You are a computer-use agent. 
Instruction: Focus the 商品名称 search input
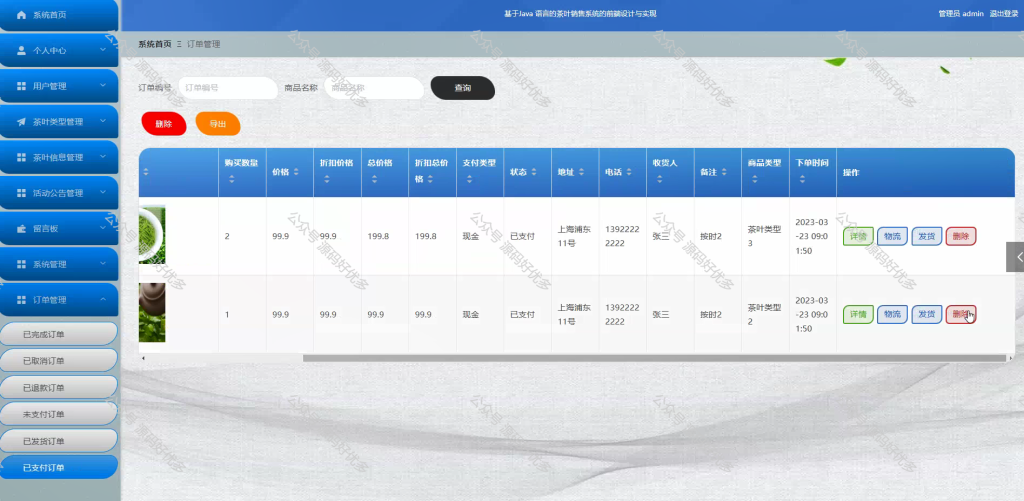pyautogui.click(x=374, y=88)
